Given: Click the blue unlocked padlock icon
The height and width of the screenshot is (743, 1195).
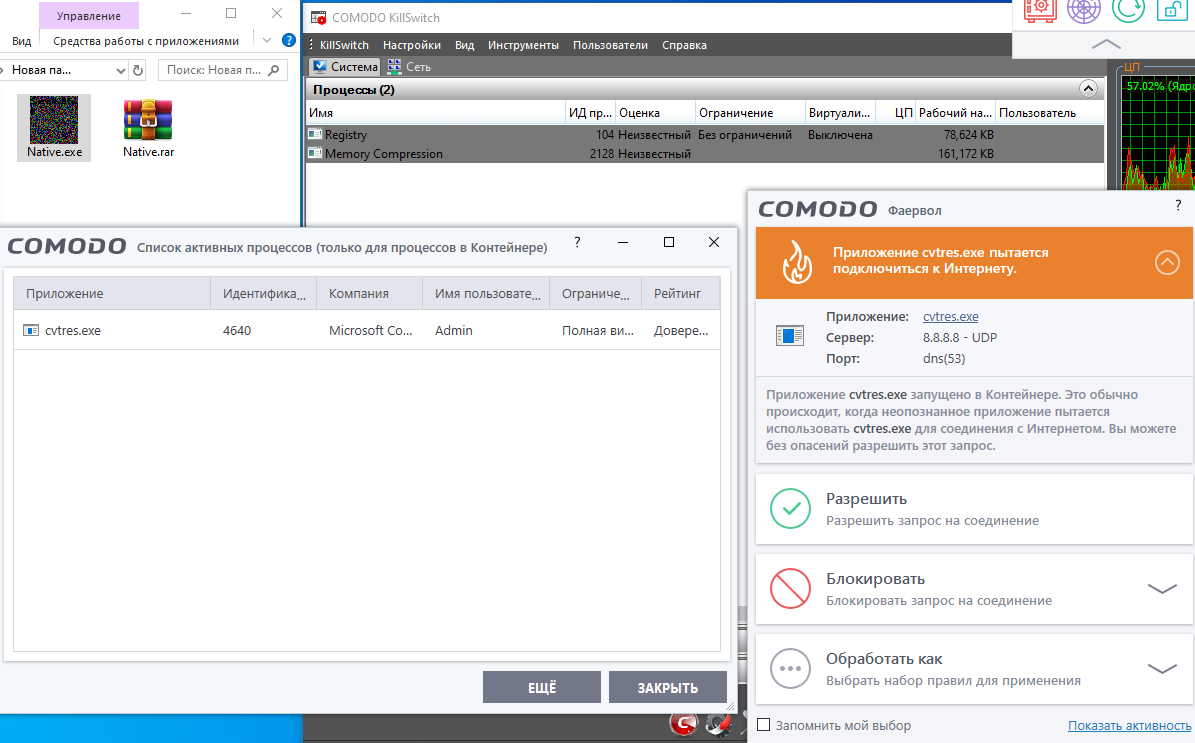Looking at the screenshot, I should coord(1172,10).
